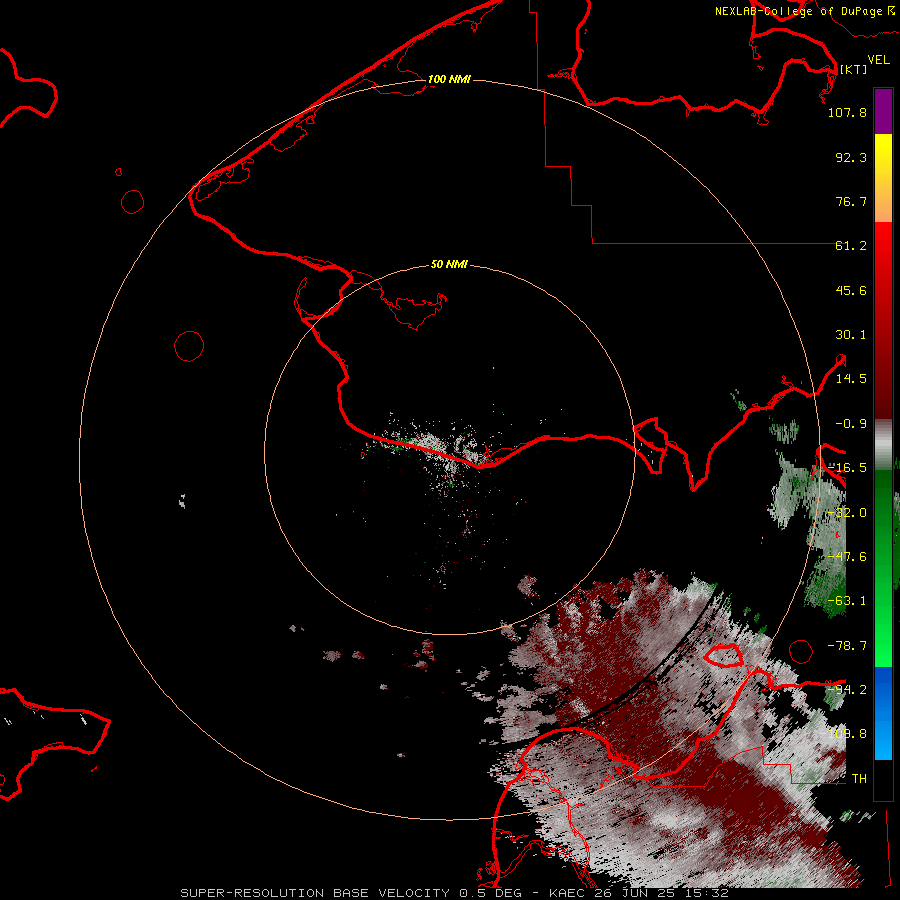Click the -94.2 legend value
This screenshot has height=900, width=900.
tap(847, 690)
